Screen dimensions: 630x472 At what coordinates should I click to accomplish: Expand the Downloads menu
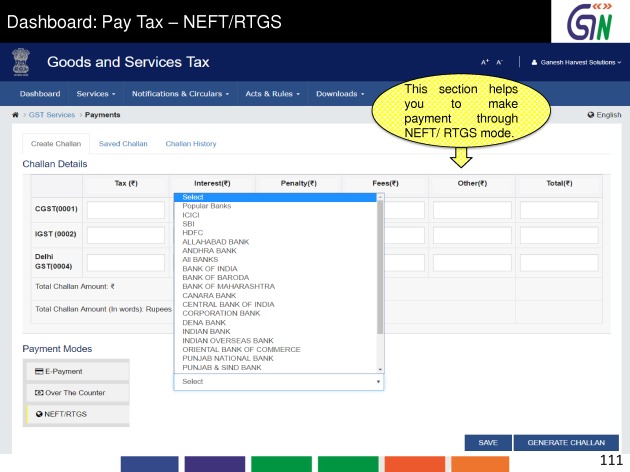340,94
